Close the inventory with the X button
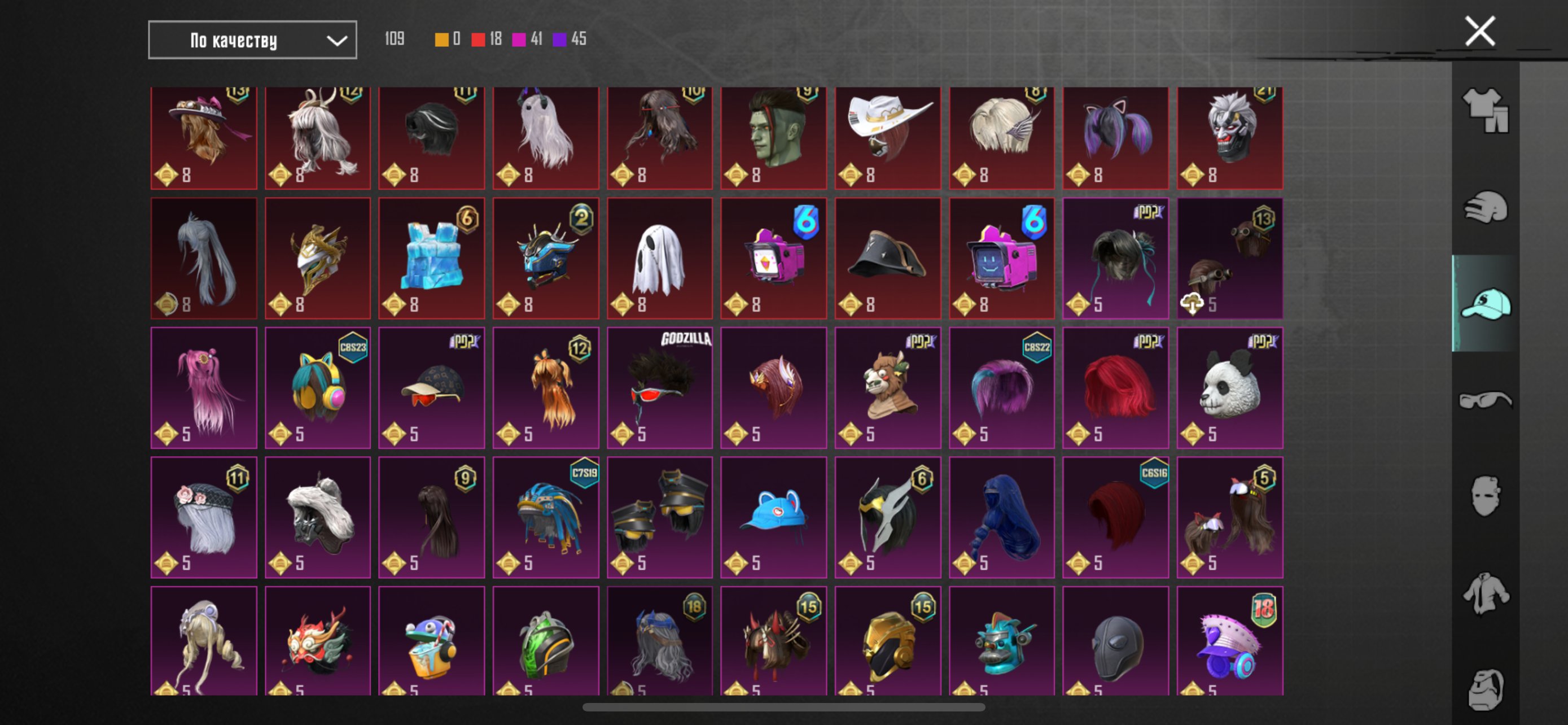 coord(1481,31)
